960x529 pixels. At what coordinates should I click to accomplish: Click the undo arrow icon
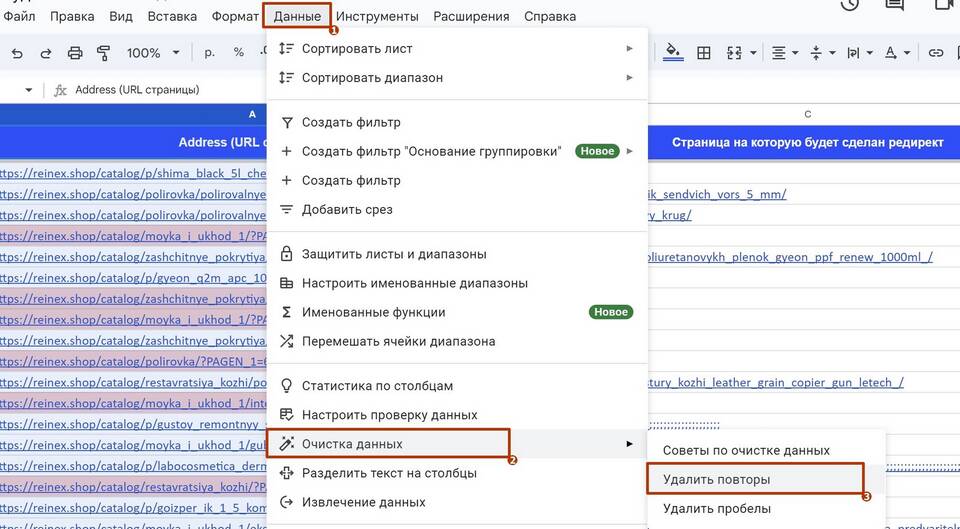click(x=17, y=53)
